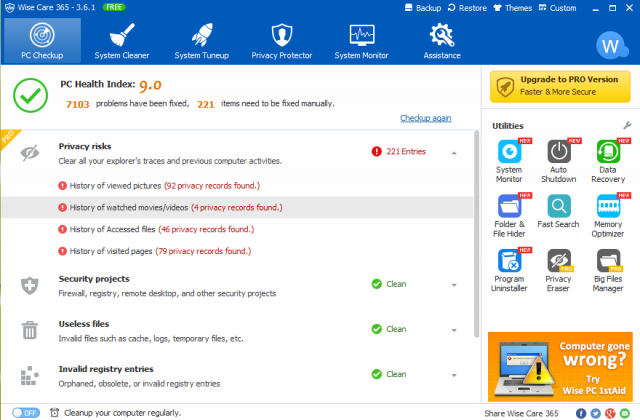This screenshot has width=640, height=420.
Task: Share on Google Plus icon
Action: 610,413
